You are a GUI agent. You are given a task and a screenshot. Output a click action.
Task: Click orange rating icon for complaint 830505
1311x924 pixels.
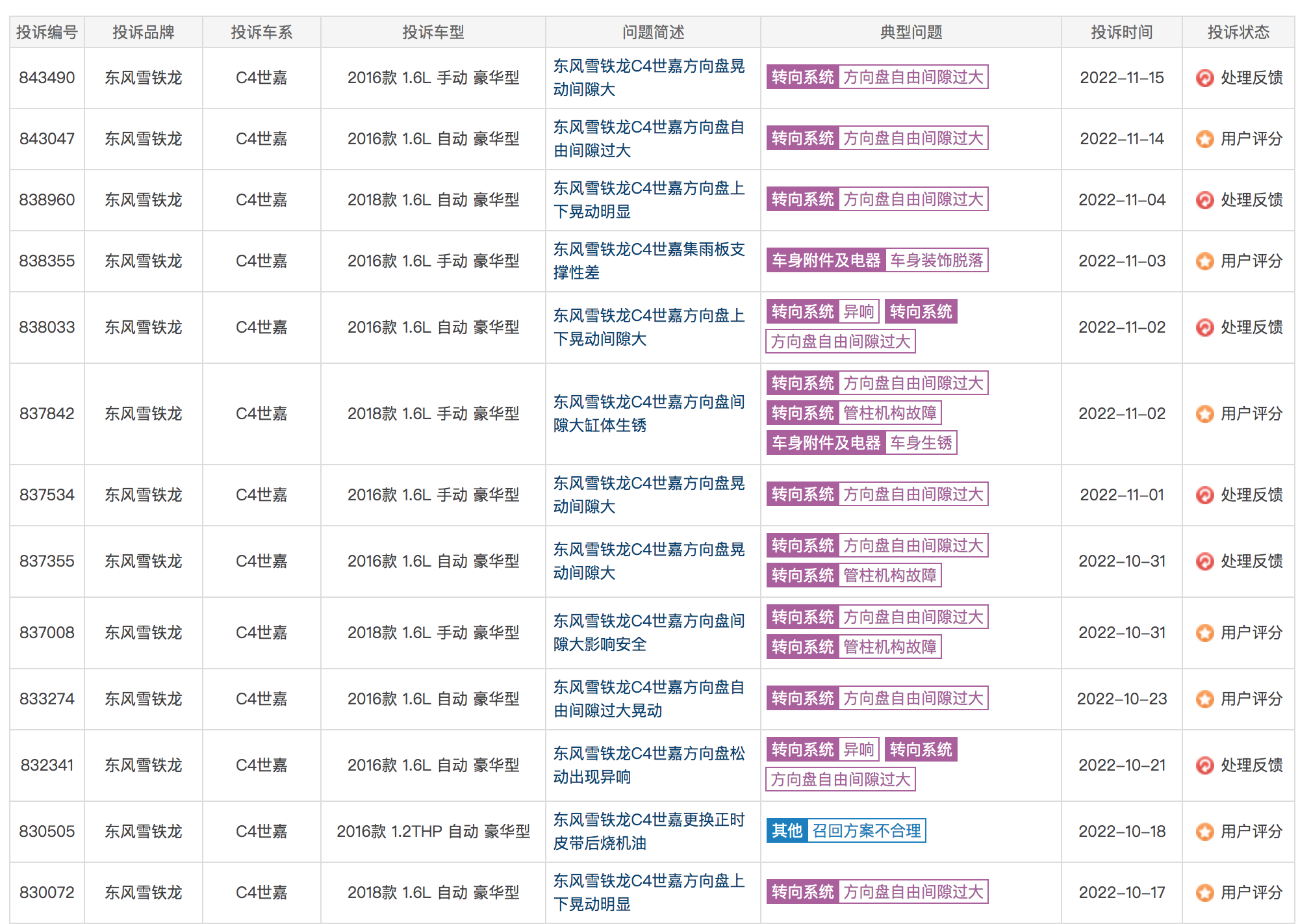point(1204,832)
